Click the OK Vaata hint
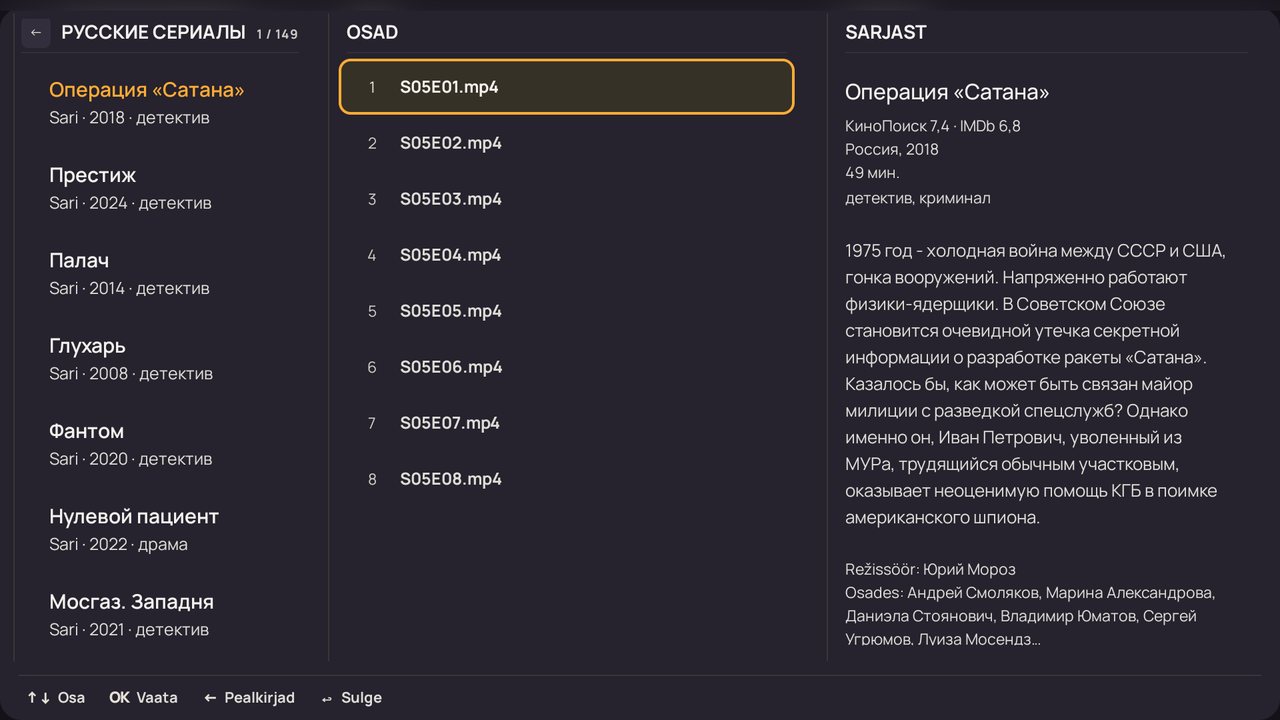The image size is (1280, 720). (x=144, y=698)
